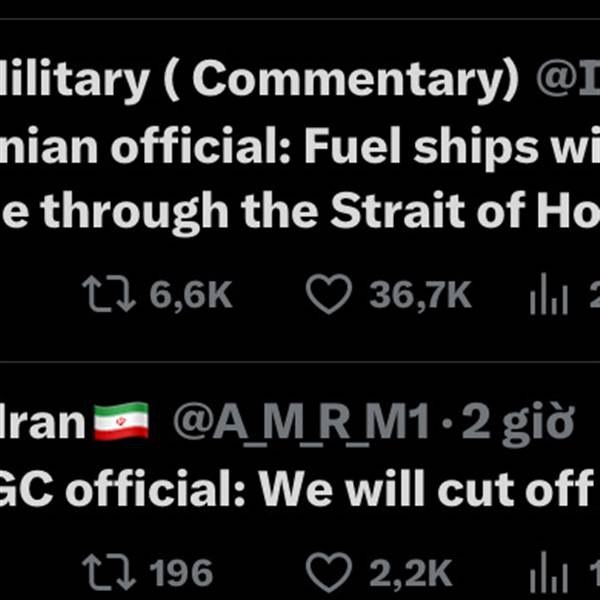Open the @A_M_R_M1 handle link
Image resolution: width=600 pixels, height=600 pixels.
301,423
